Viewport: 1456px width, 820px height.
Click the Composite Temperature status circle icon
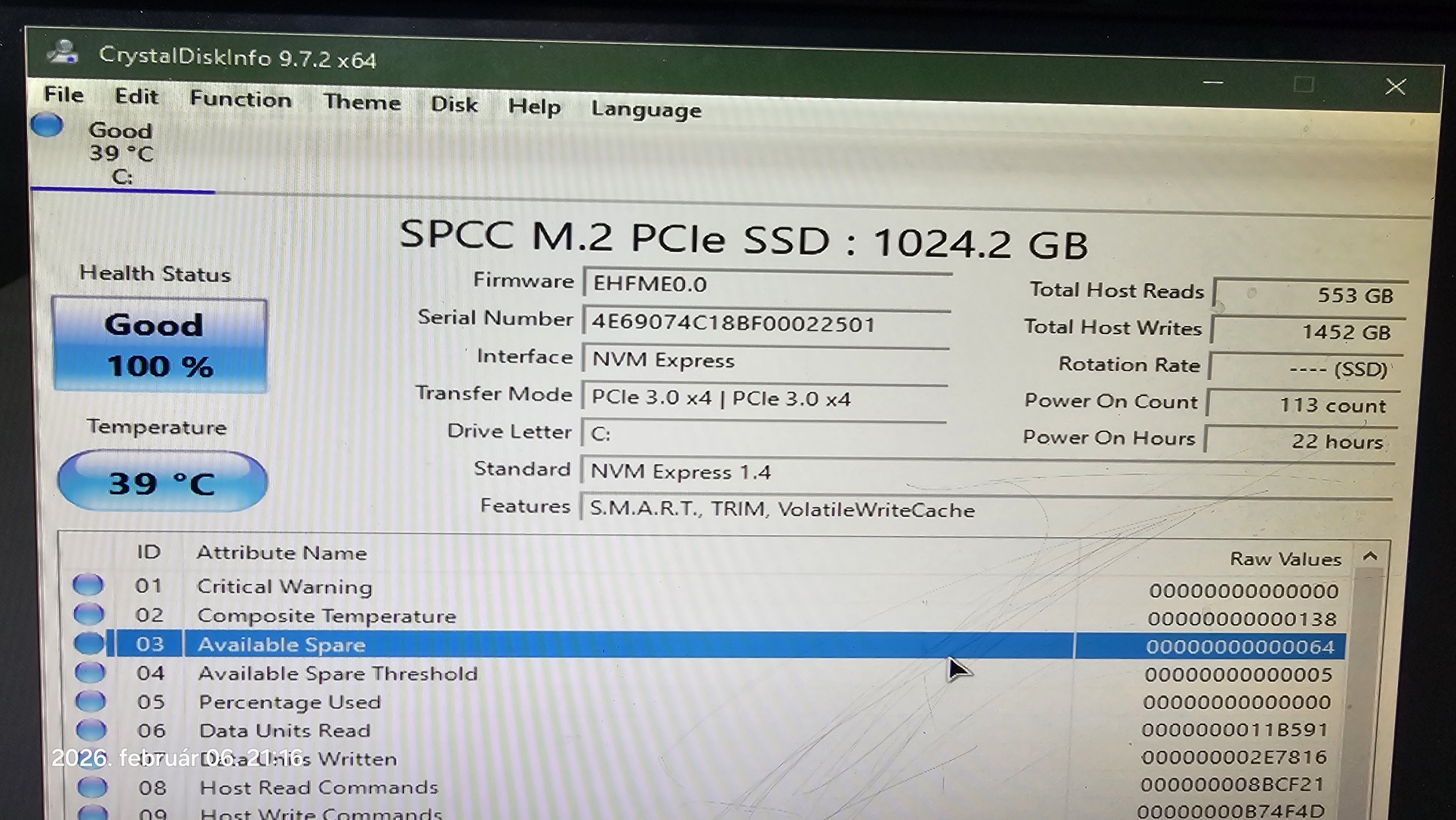(88, 614)
